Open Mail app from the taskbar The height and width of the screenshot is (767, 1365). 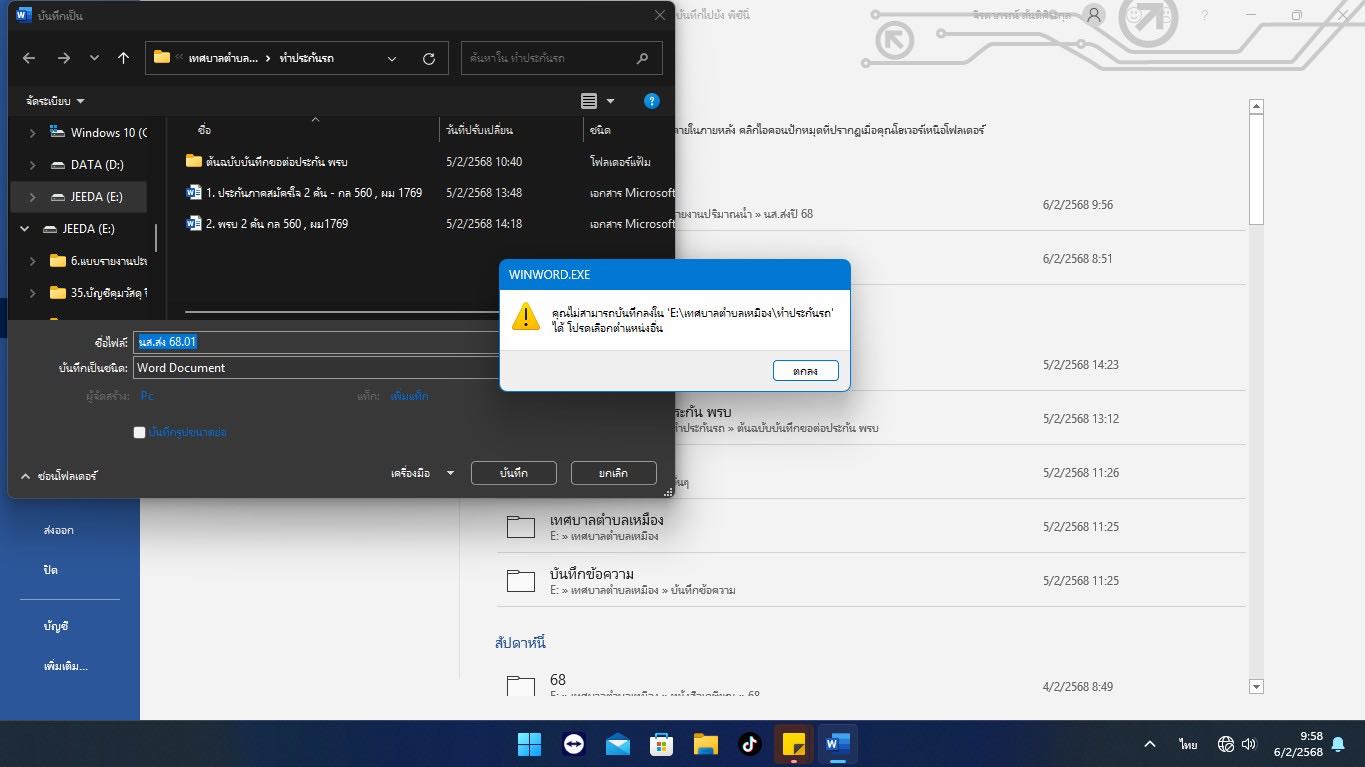click(618, 744)
